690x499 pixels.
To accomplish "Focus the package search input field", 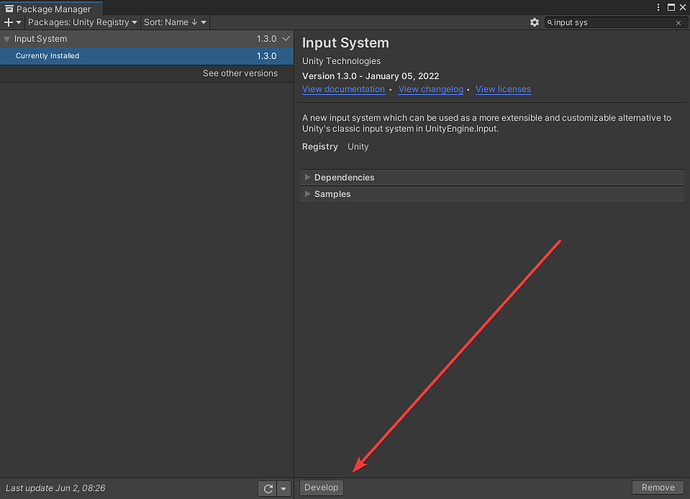I will click(612, 22).
